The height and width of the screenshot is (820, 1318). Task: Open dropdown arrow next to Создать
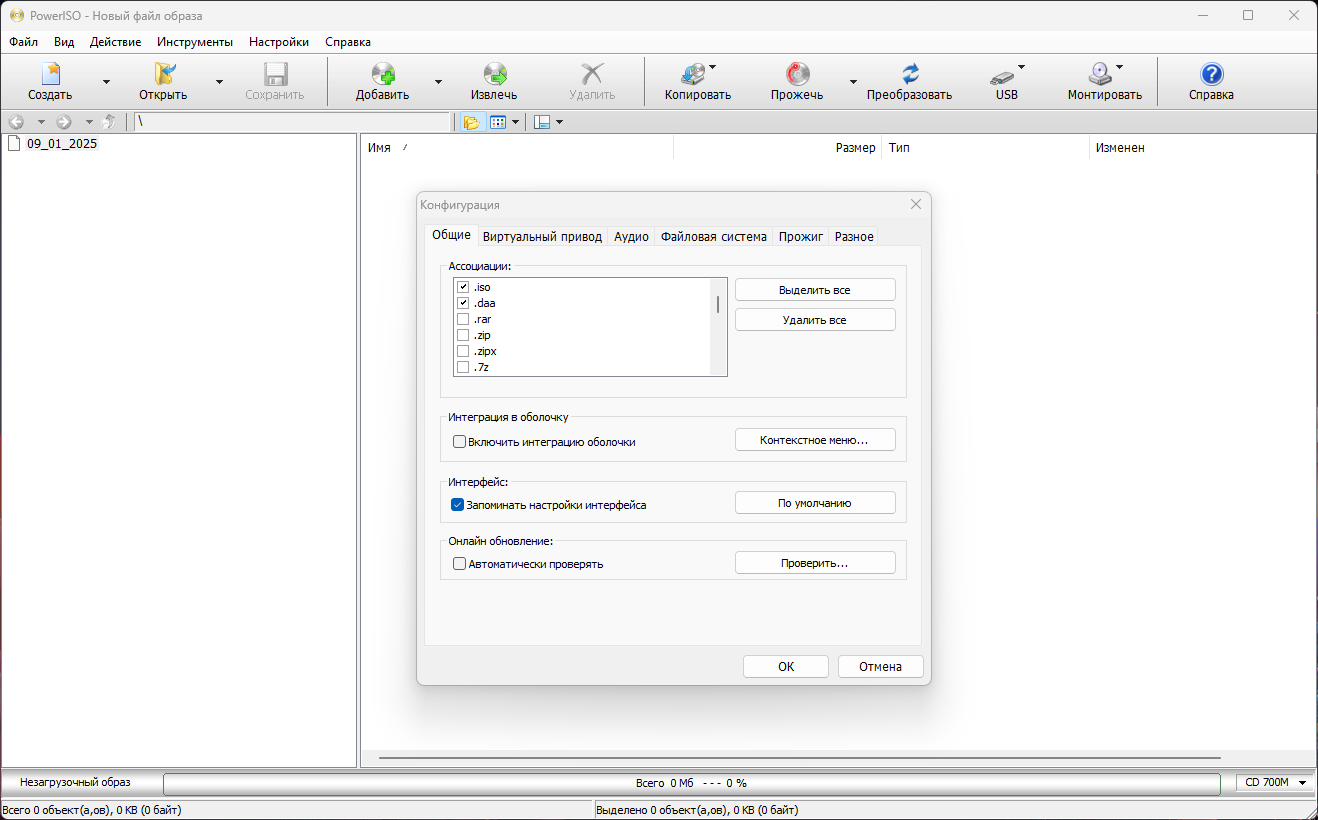106,82
